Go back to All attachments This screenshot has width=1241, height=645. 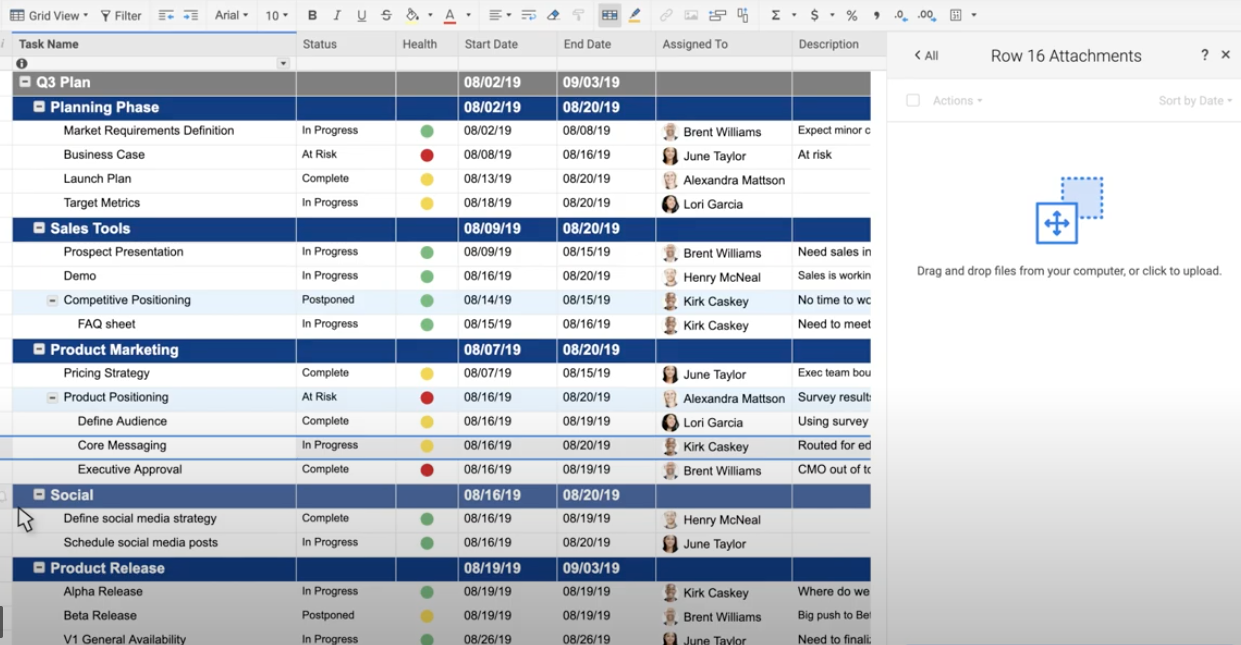pos(926,56)
